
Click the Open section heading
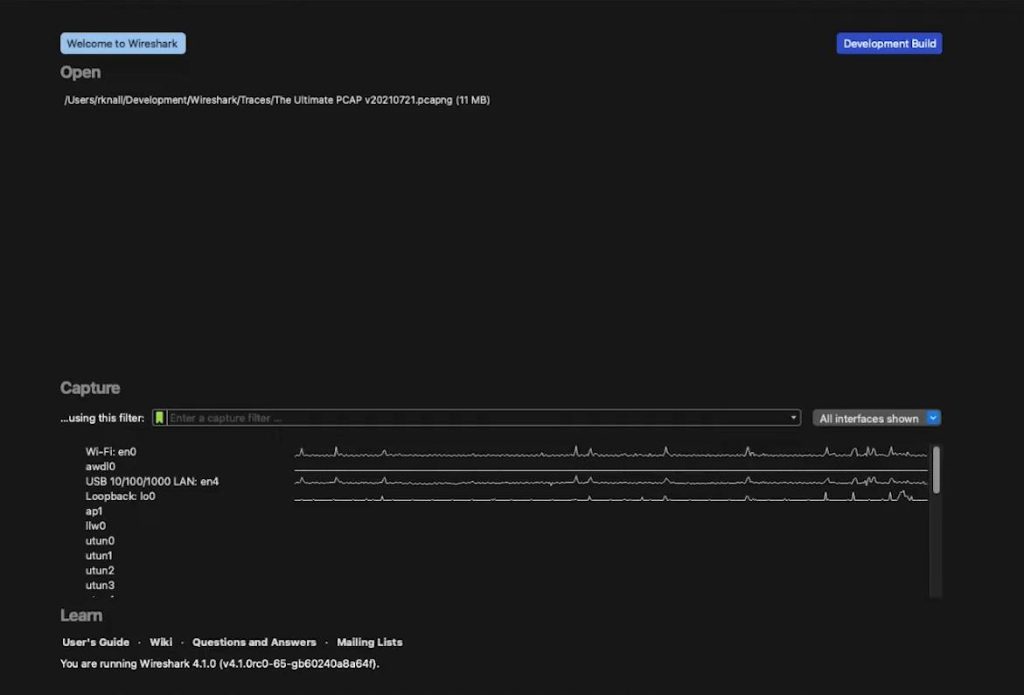[80, 73]
